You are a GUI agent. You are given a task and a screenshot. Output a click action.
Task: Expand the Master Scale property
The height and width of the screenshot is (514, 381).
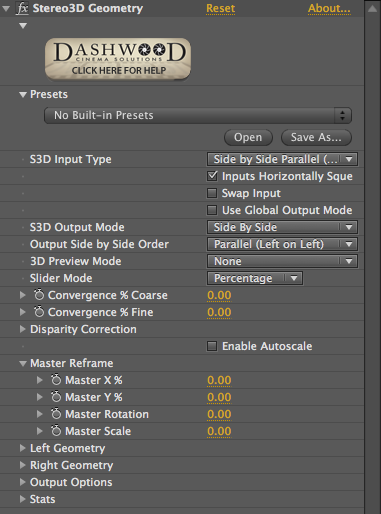coord(39,431)
